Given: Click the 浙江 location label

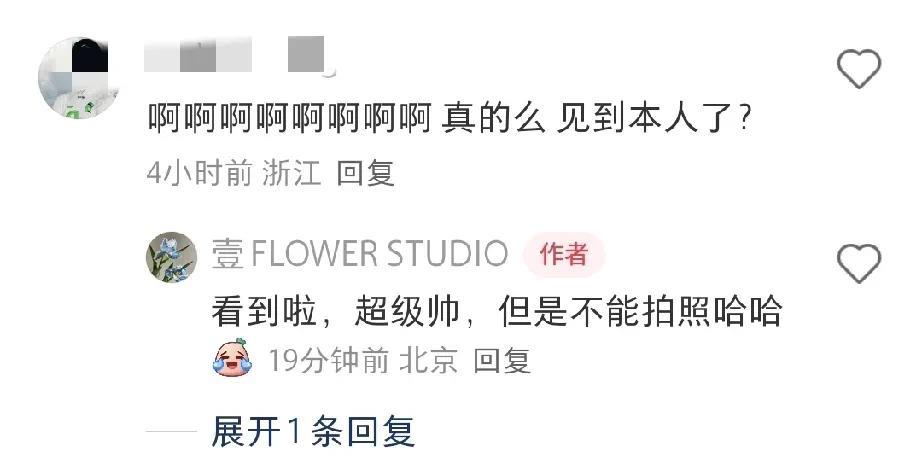Looking at the screenshot, I should [x=291, y=173].
